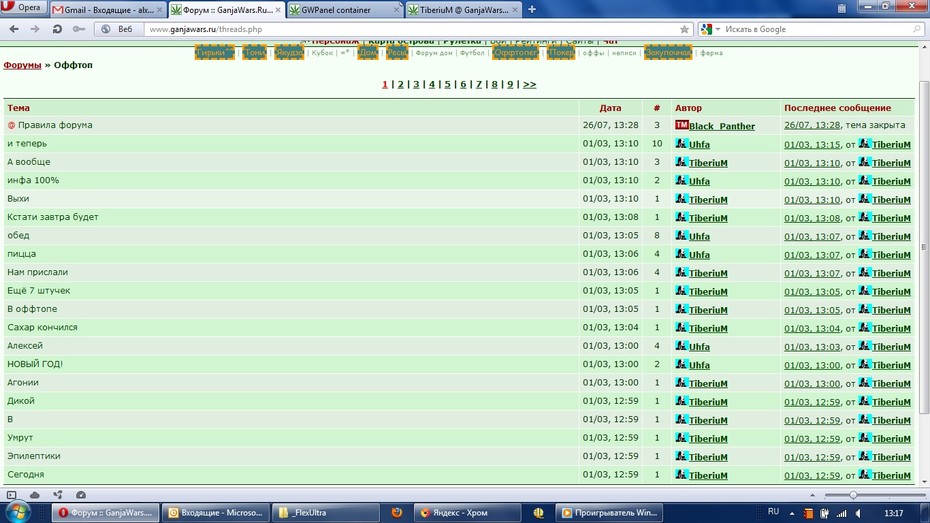This screenshot has width=930, height=523.
Task: Click into the Искать в Google search field
Action: click(x=816, y=29)
